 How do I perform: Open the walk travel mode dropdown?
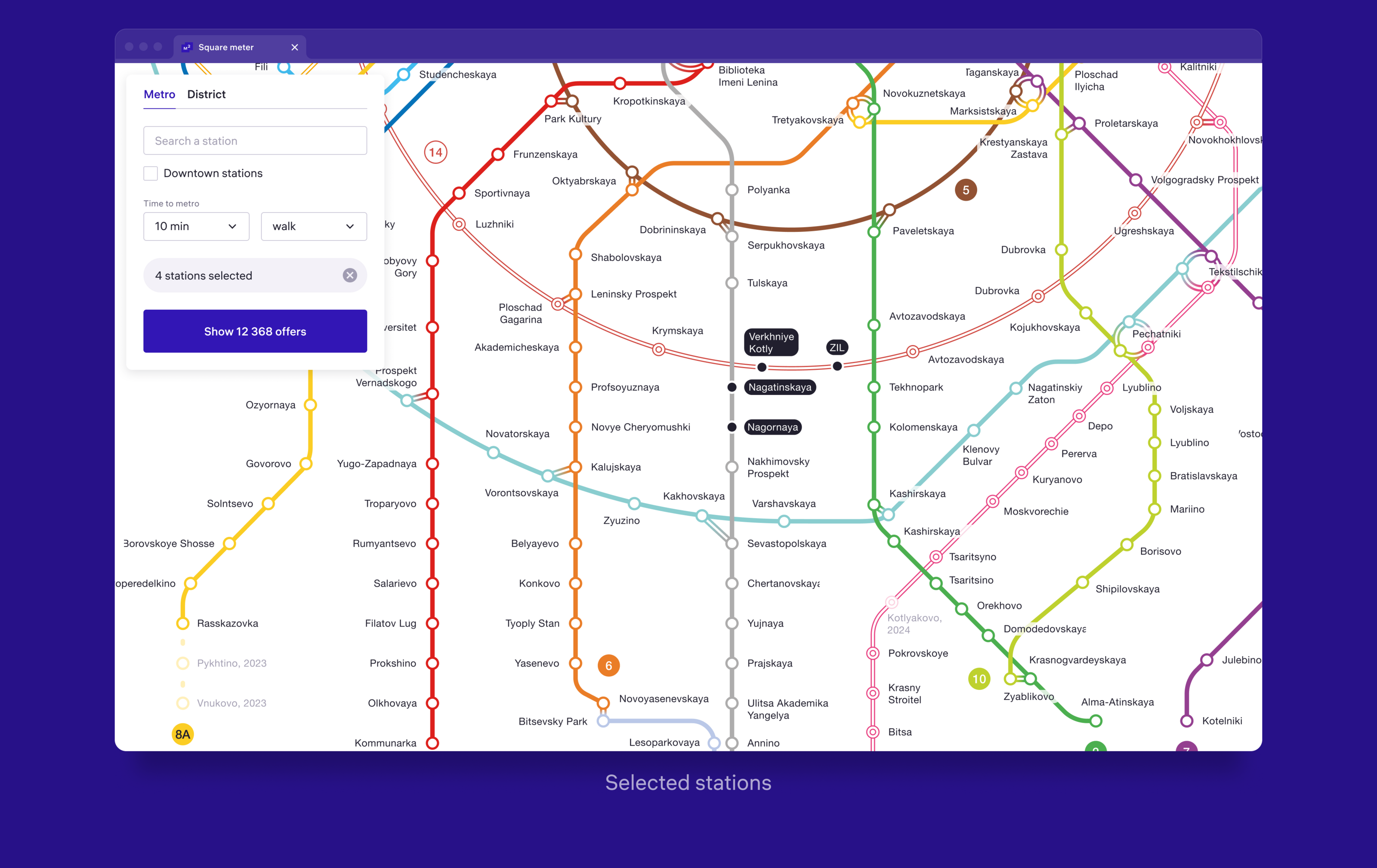click(x=313, y=226)
